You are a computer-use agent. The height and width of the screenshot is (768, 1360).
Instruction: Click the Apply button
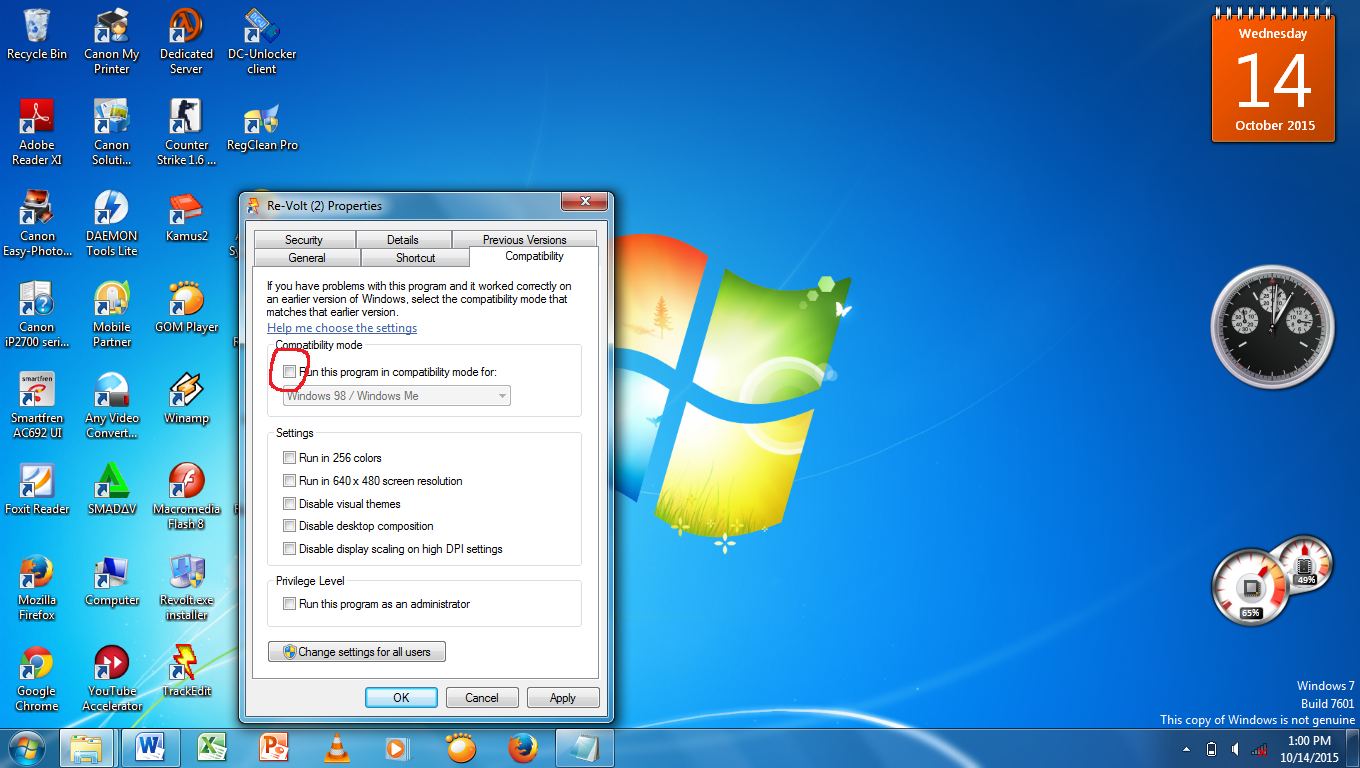click(x=563, y=698)
